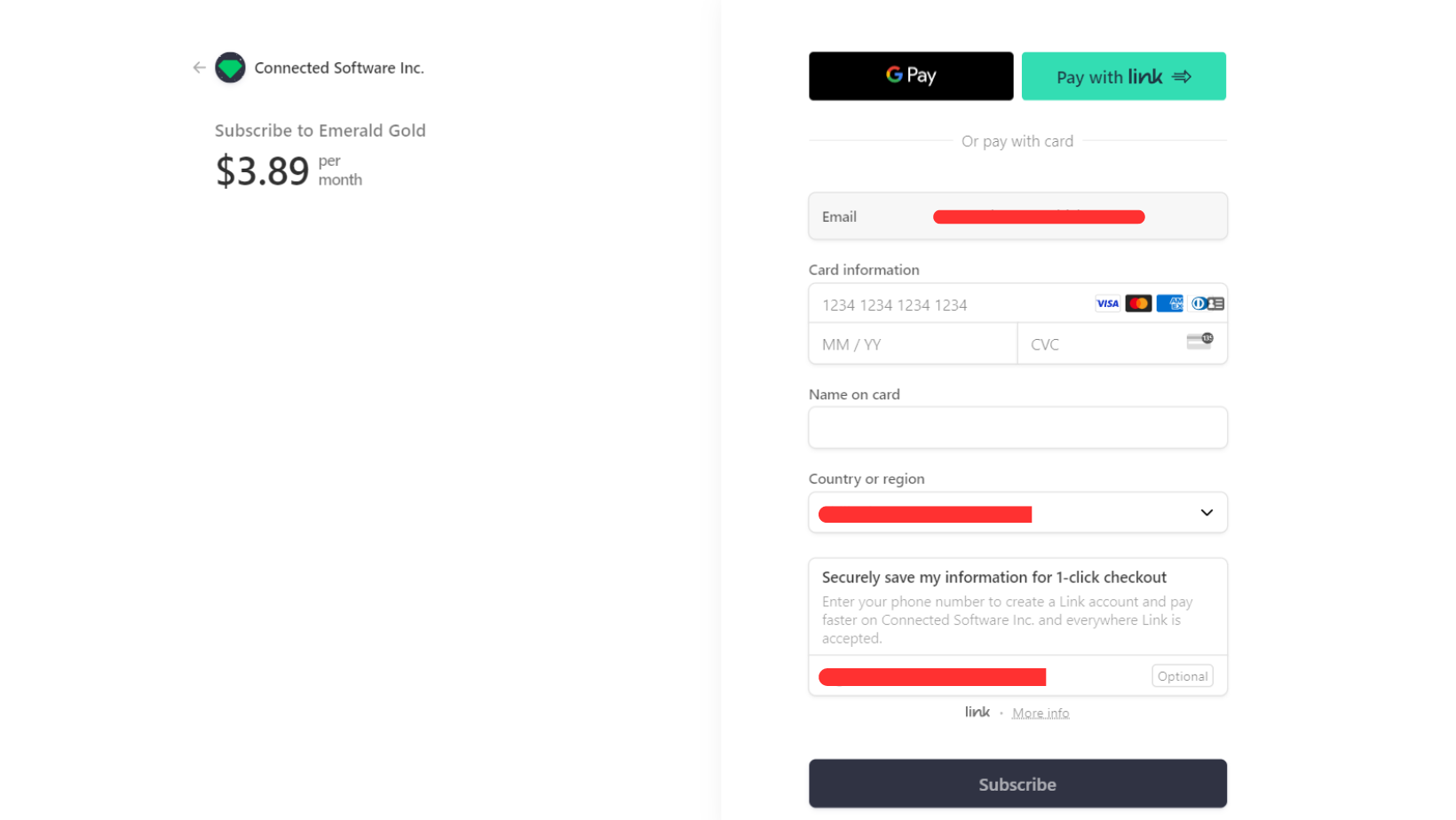Screen dimensions: 1456x820
Task: Click the CVC card hint icon
Action: [1199, 342]
